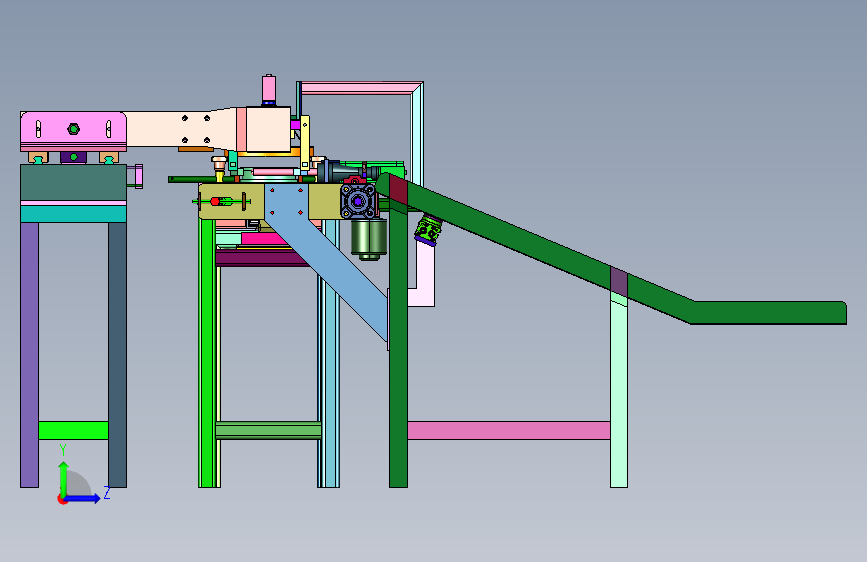Click the blue Z axis arrow of the triad
This screenshot has width=867, height=562.
click(x=84, y=498)
